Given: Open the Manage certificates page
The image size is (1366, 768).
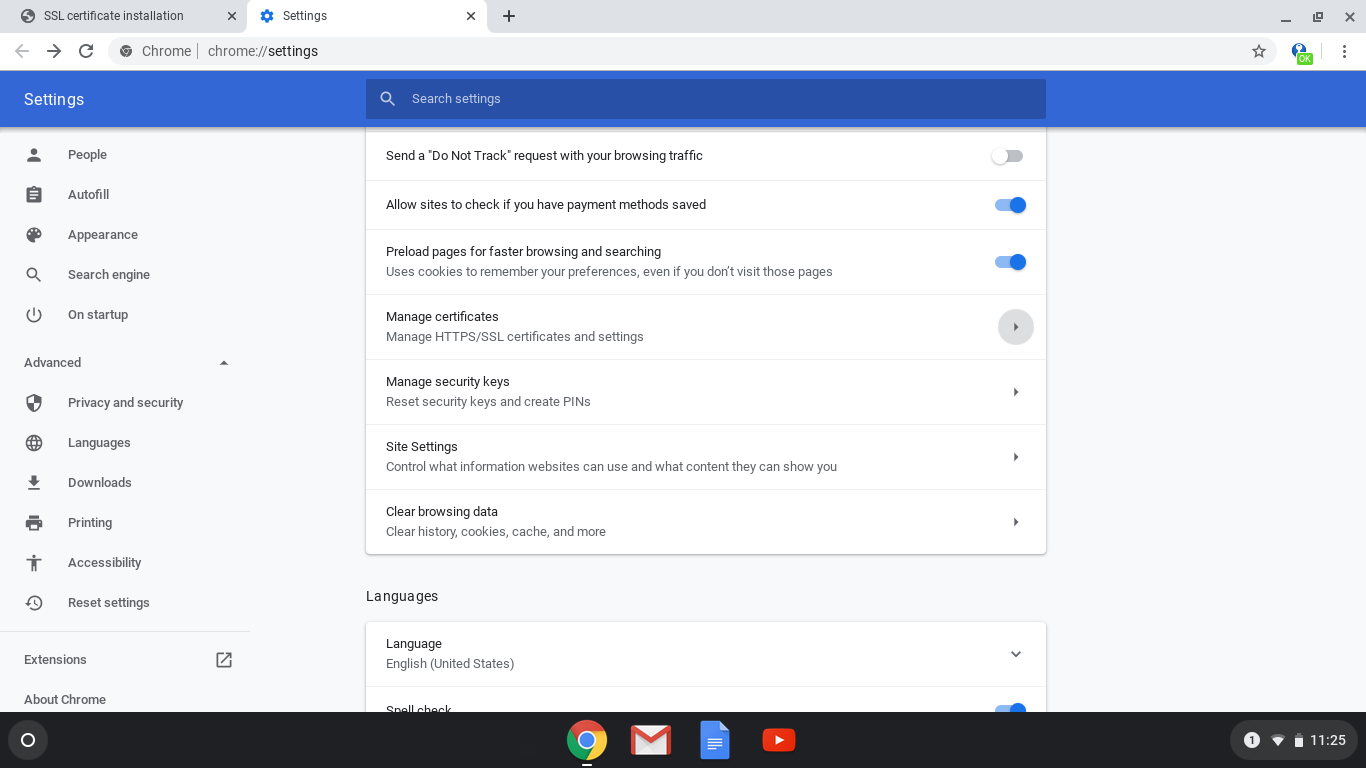Looking at the screenshot, I should pyautogui.click(x=1016, y=326).
